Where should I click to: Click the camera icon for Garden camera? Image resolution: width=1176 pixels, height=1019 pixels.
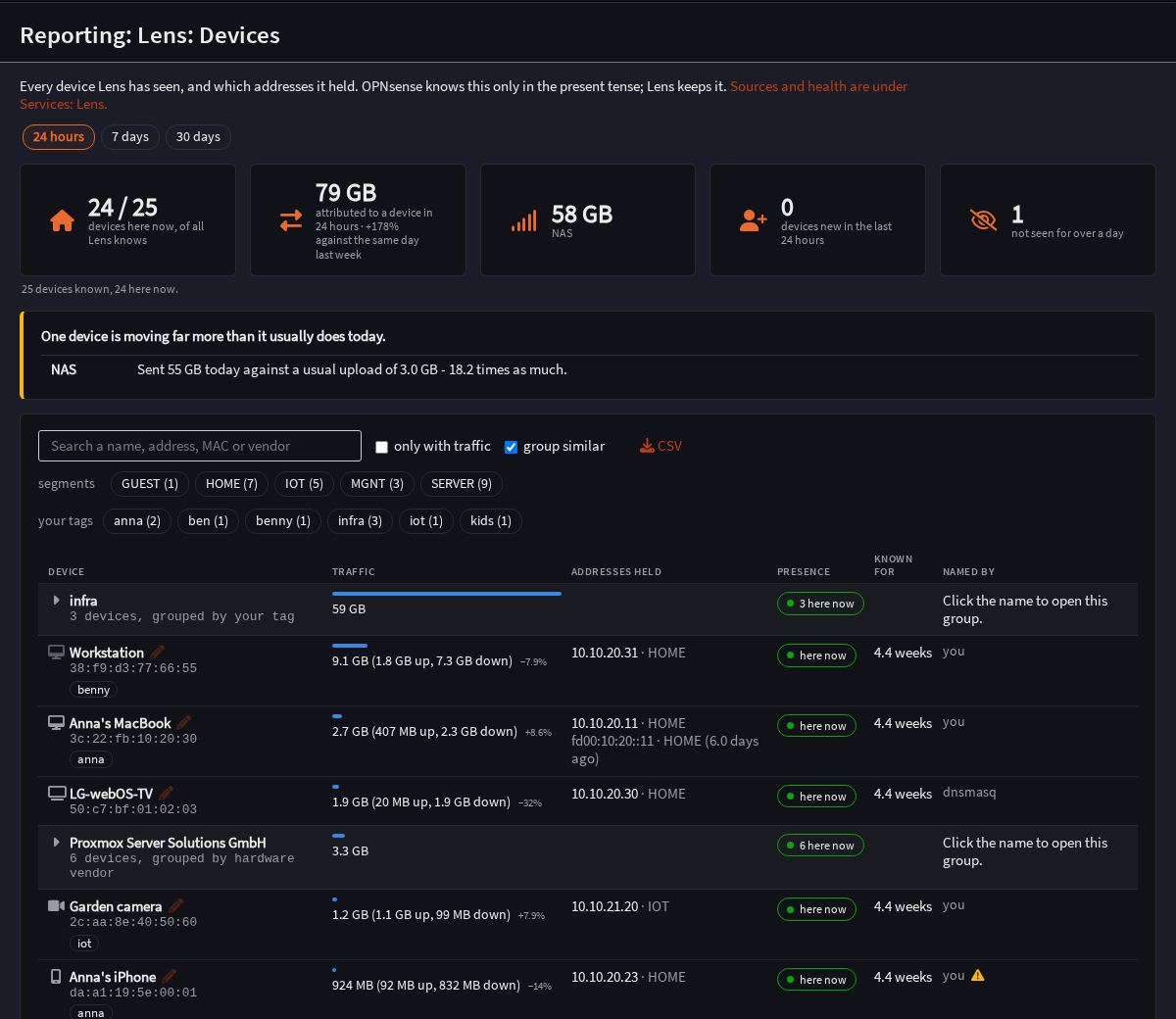click(x=56, y=906)
